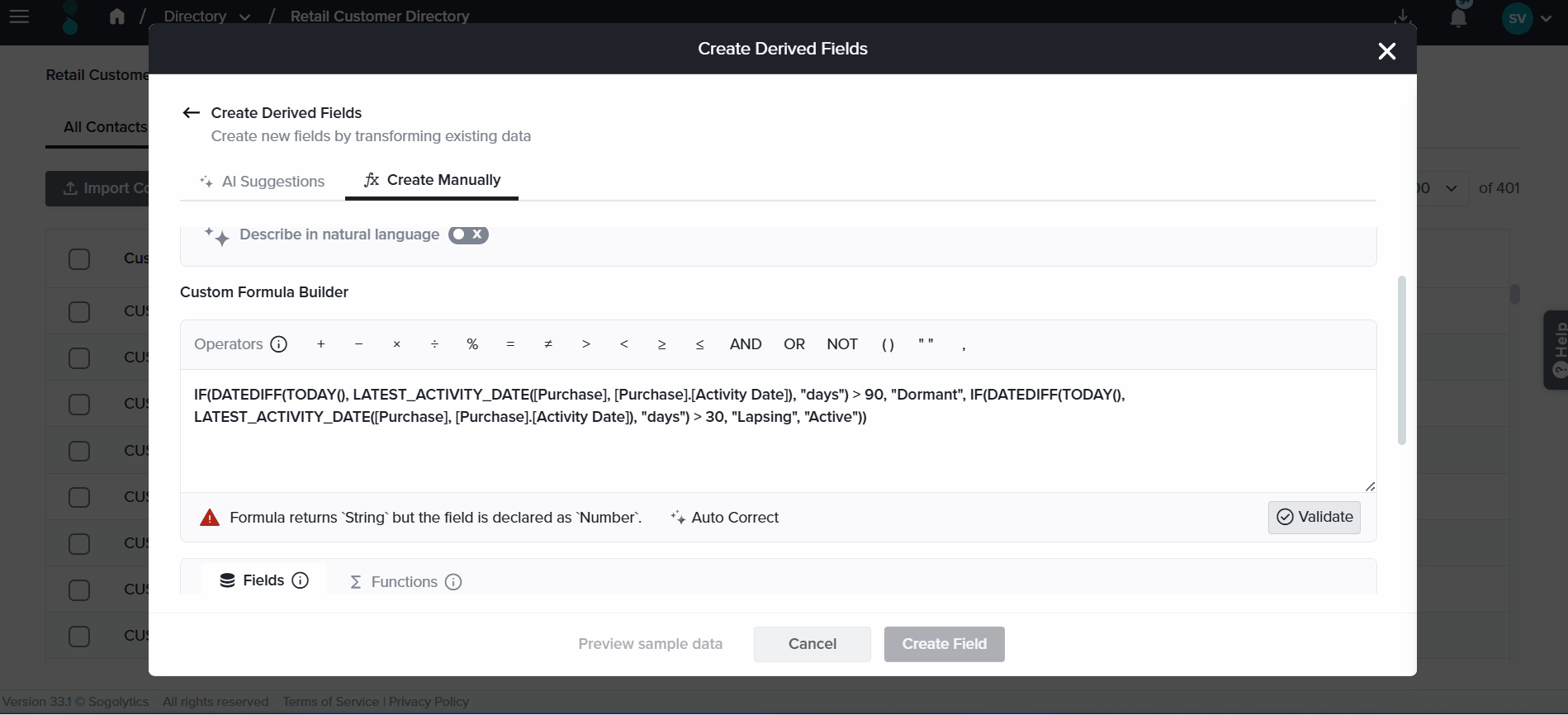Image resolution: width=1568 pixels, height=715 pixels.
Task: Open the SV user account menu
Action: click(x=1527, y=18)
